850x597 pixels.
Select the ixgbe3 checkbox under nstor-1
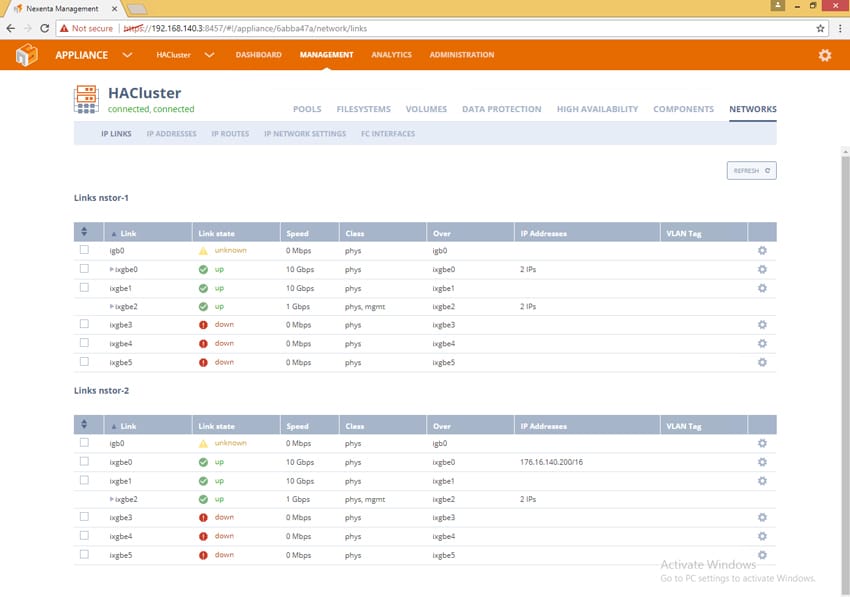pos(84,324)
